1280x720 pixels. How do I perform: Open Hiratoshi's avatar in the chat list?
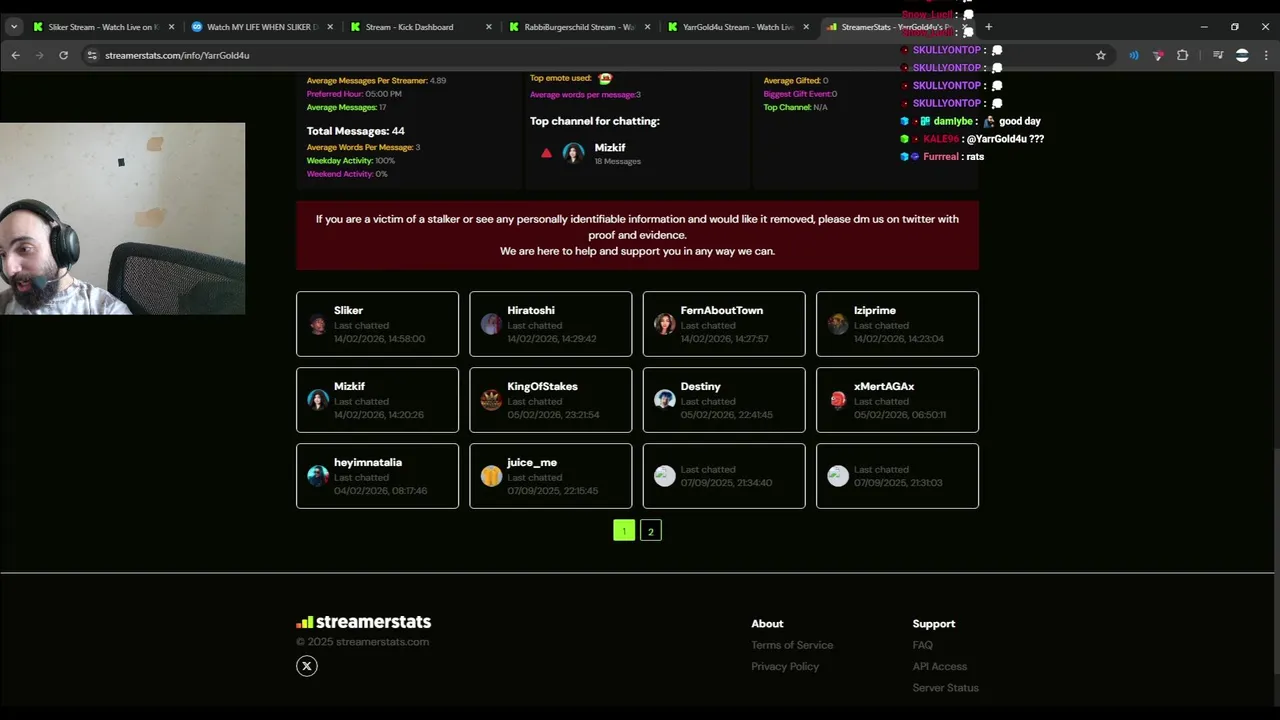tap(491, 324)
